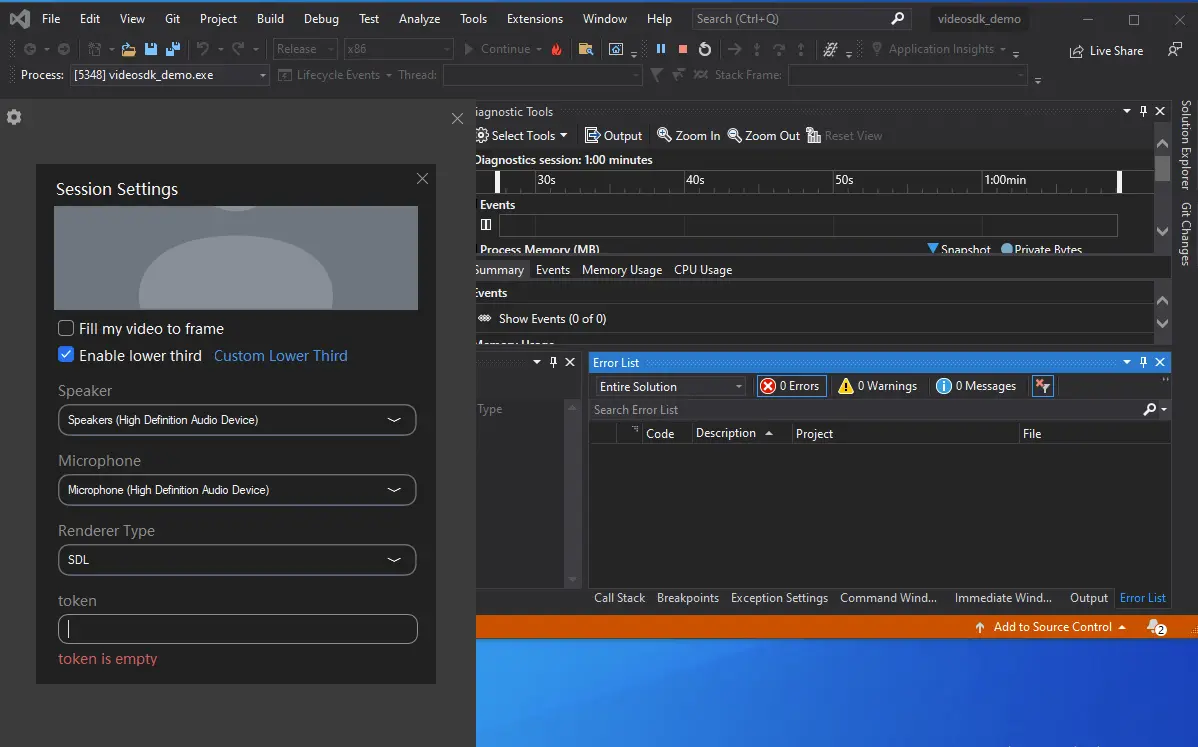Toggle the 0 Warnings filter in Error List

pyautogui.click(x=876, y=385)
